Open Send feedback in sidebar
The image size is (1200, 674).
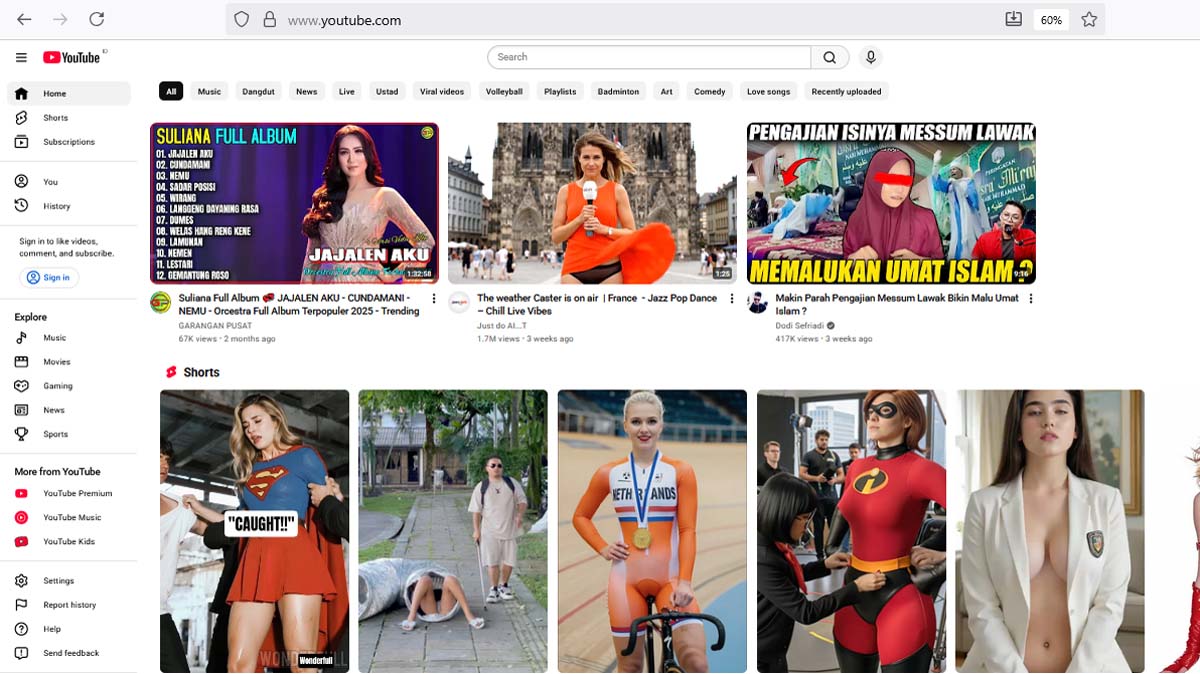coord(69,652)
